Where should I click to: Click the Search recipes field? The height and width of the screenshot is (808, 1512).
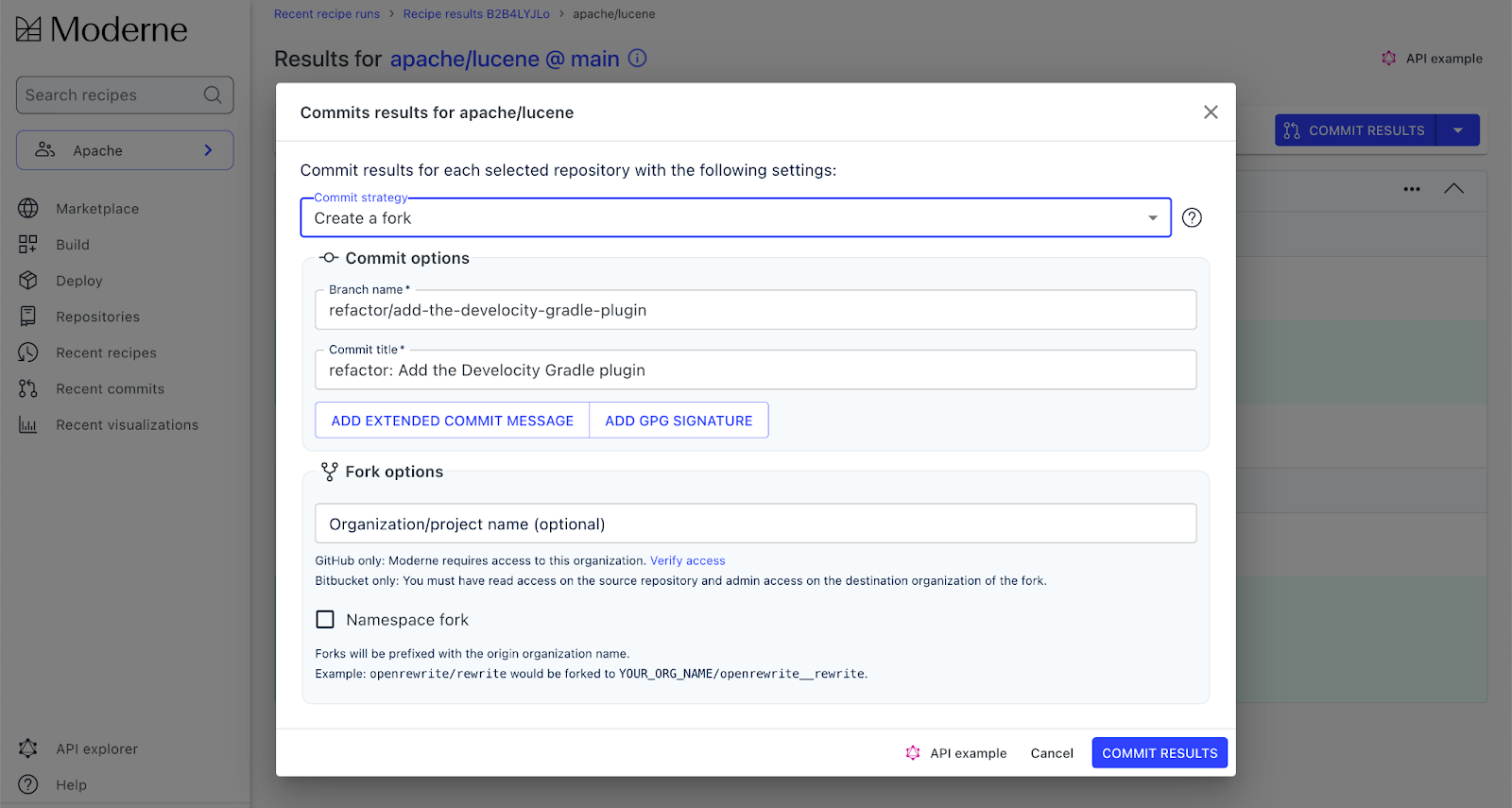(125, 95)
